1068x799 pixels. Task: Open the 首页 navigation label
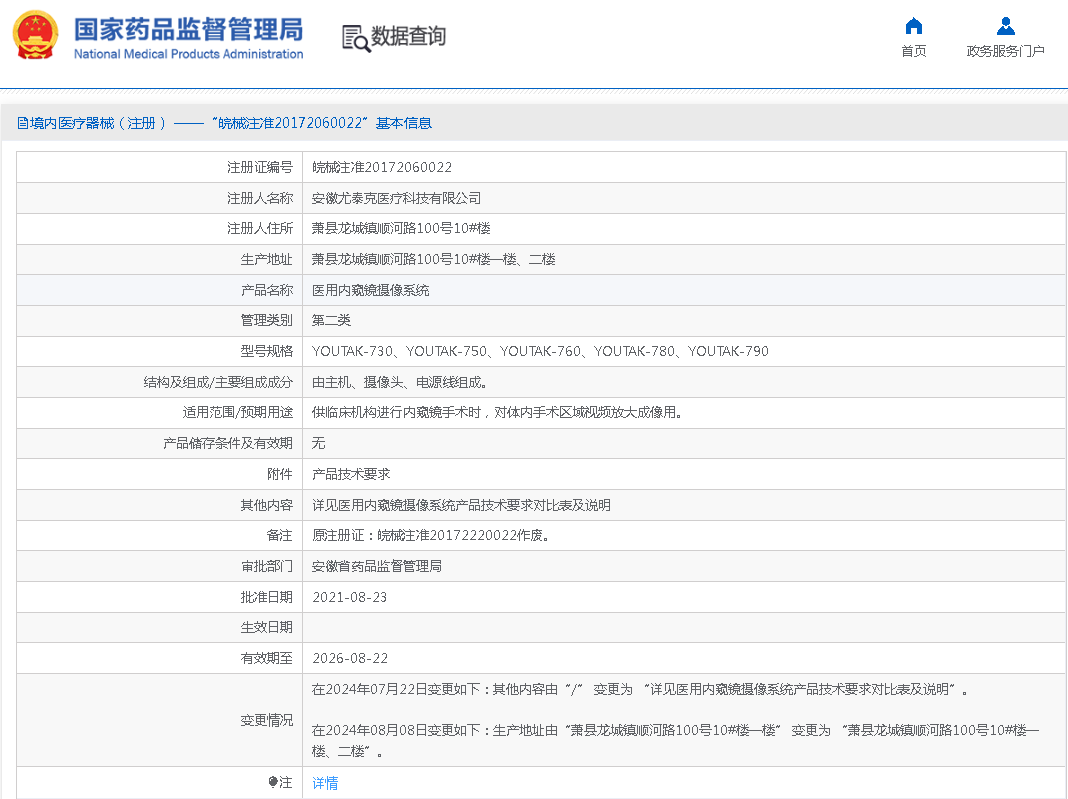[x=913, y=51]
